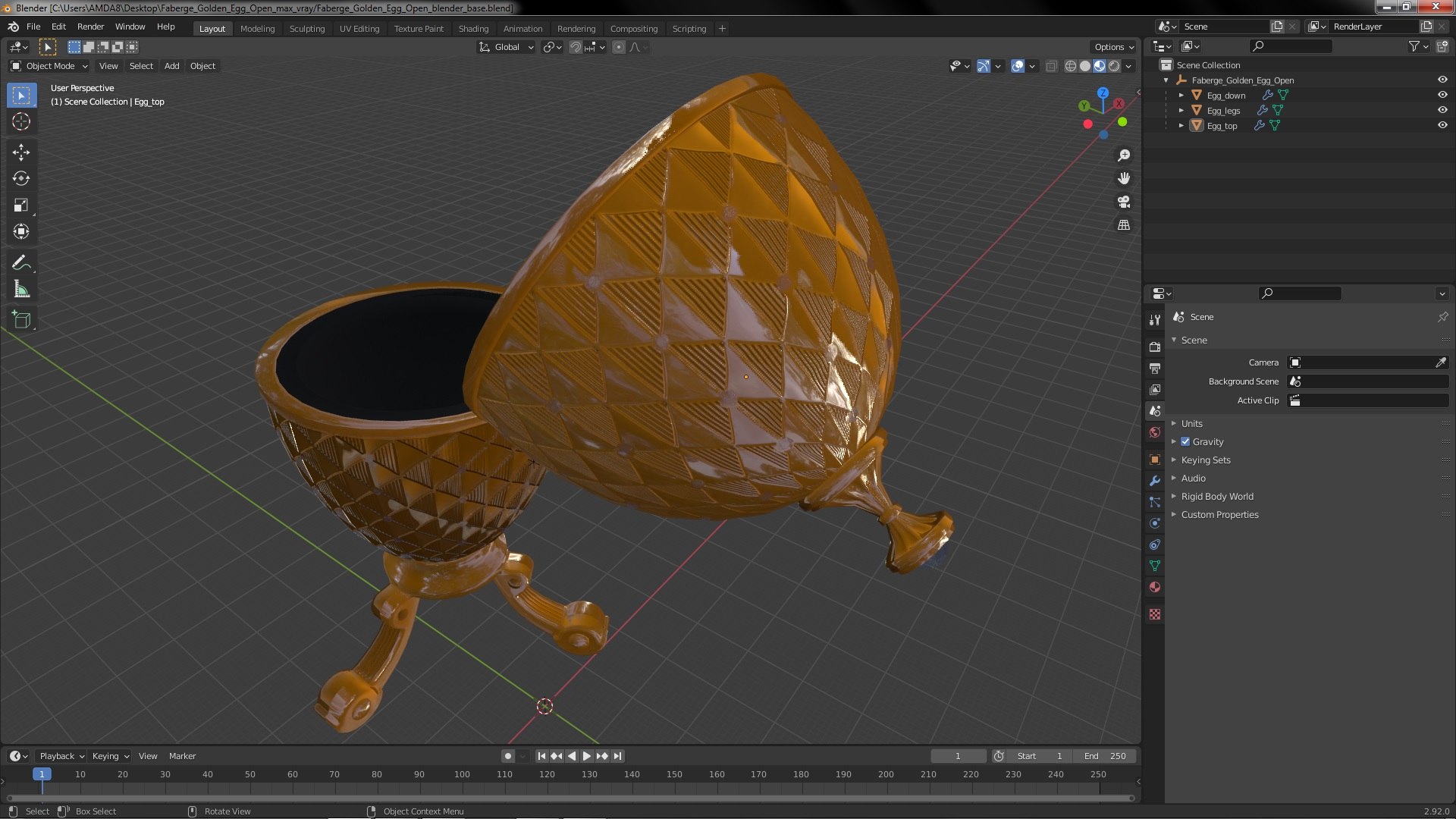Viewport: 1456px width, 819px height.
Task: Select the Transform tool
Action: pos(21,231)
